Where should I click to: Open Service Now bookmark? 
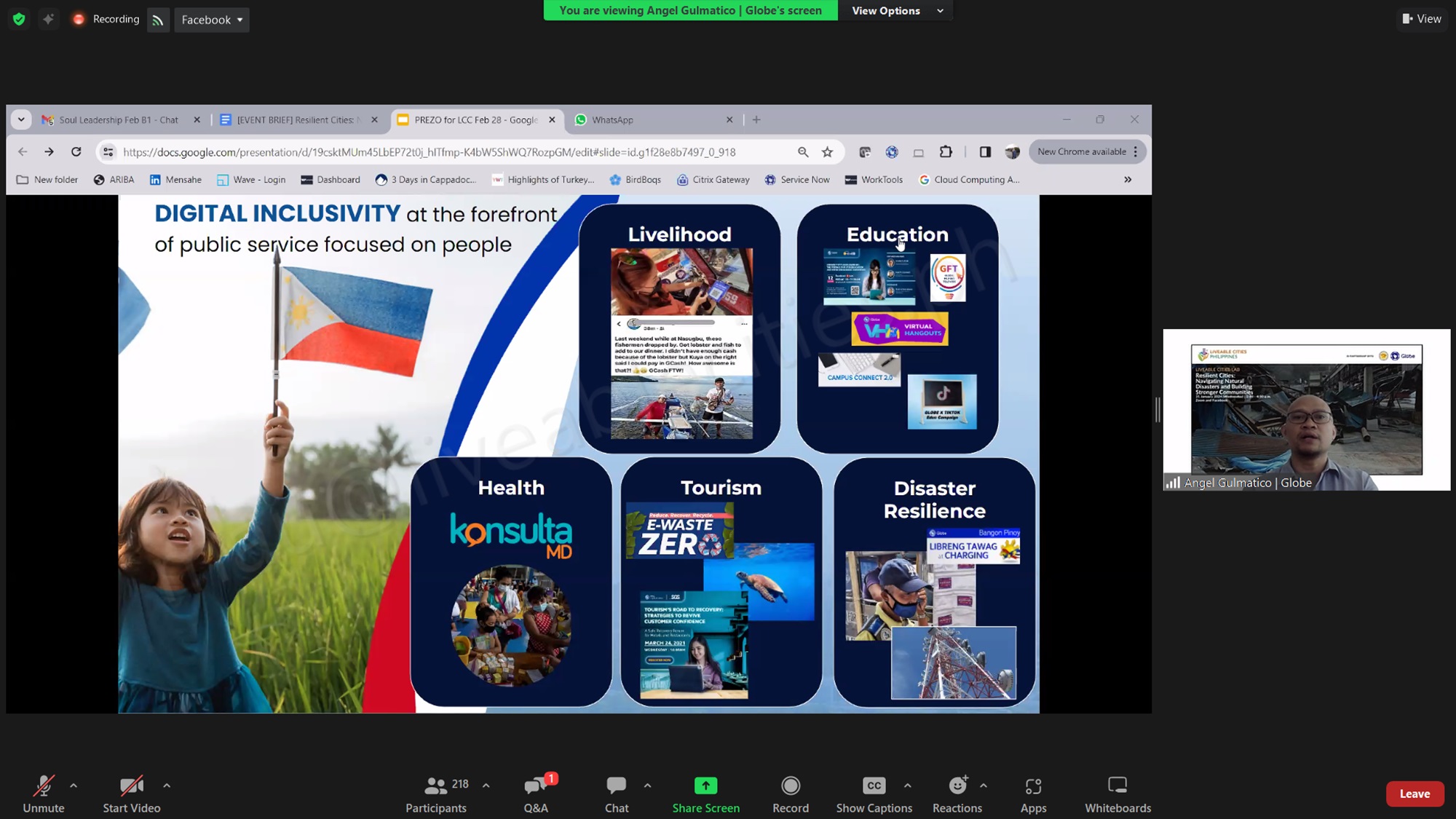[x=797, y=180]
